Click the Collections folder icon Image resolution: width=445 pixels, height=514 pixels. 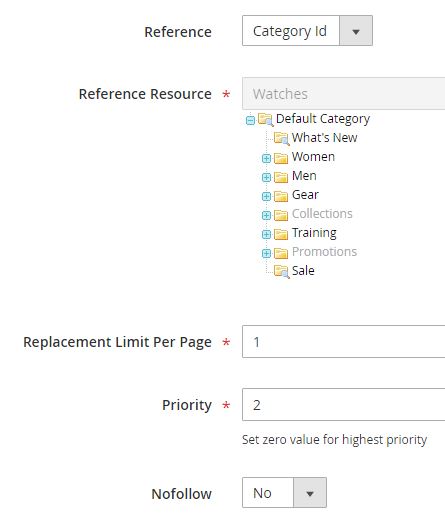point(281,215)
